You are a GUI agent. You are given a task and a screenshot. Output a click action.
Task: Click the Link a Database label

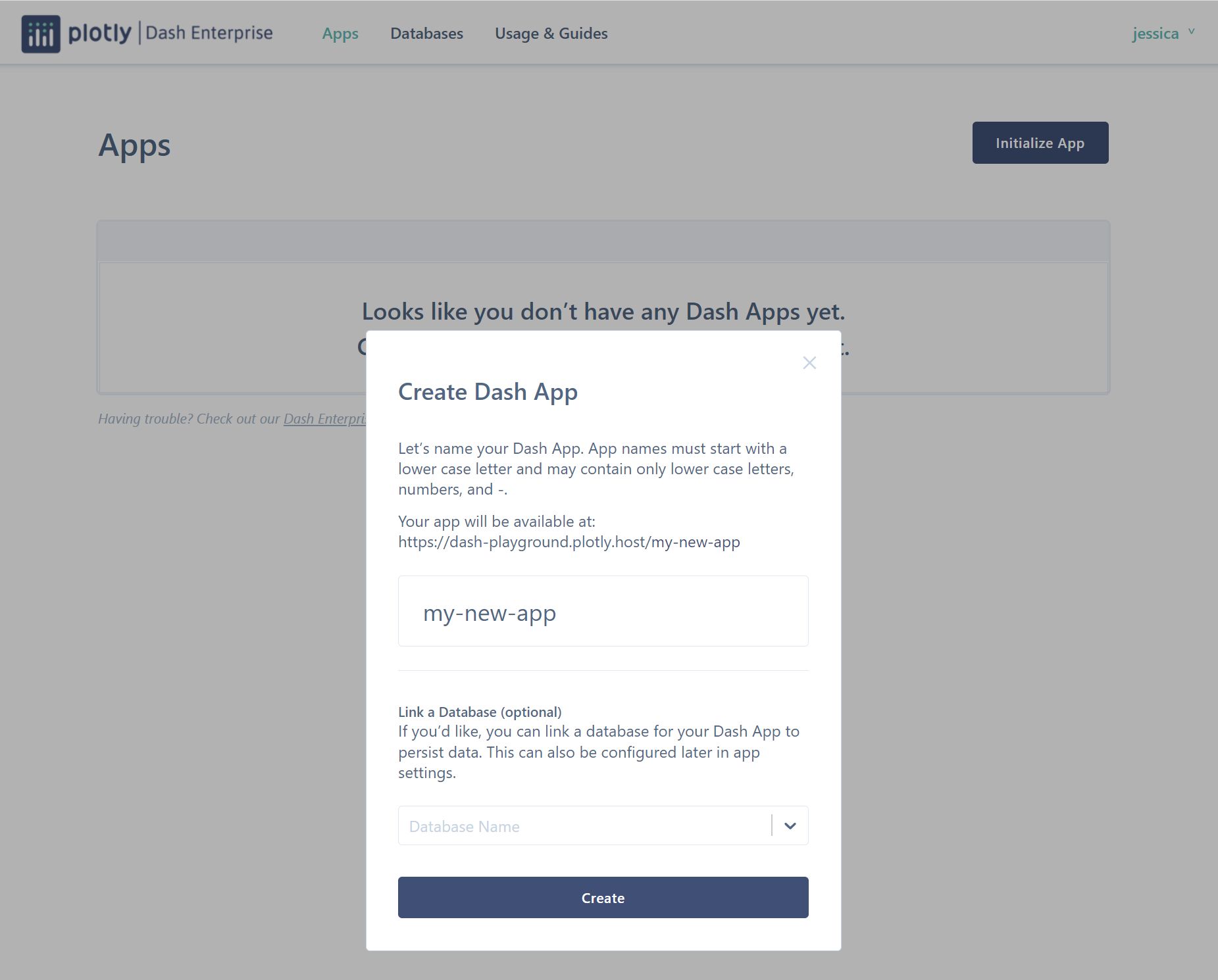pos(480,712)
